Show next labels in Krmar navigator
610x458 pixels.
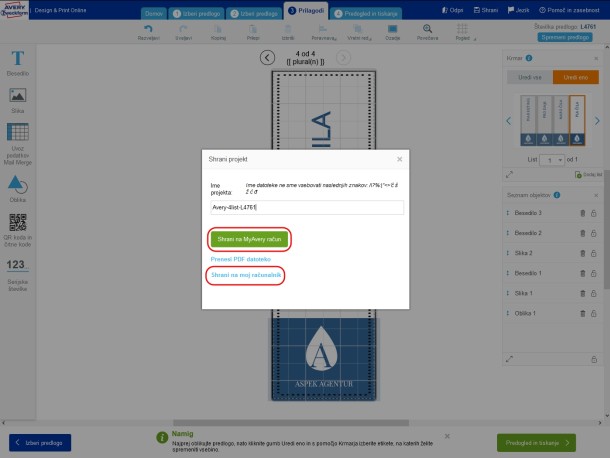(597, 121)
